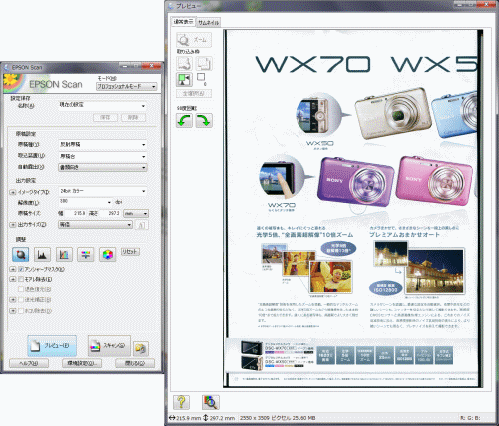This screenshot has height=426, width=499.
Task: Expand the Descreening (モアレ除去) options
Action: tap(13, 279)
